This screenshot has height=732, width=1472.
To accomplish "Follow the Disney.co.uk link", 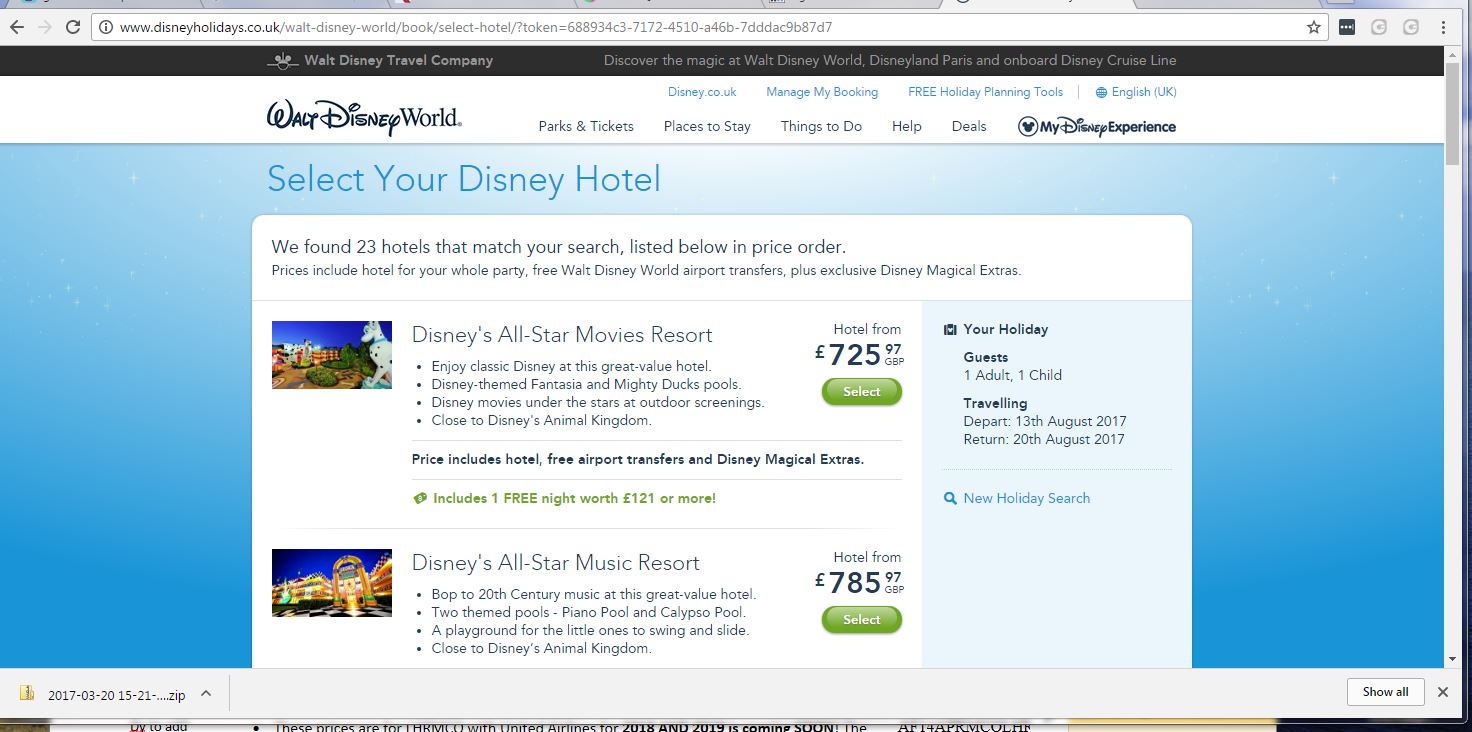I will pyautogui.click(x=702, y=92).
